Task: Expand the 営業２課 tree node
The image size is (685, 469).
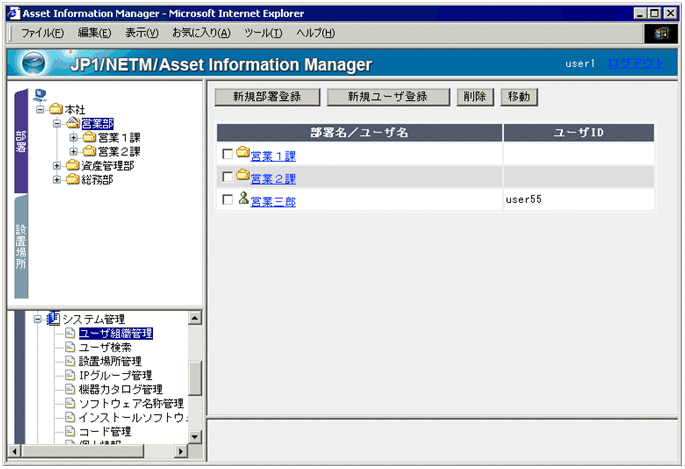Action: (x=73, y=152)
